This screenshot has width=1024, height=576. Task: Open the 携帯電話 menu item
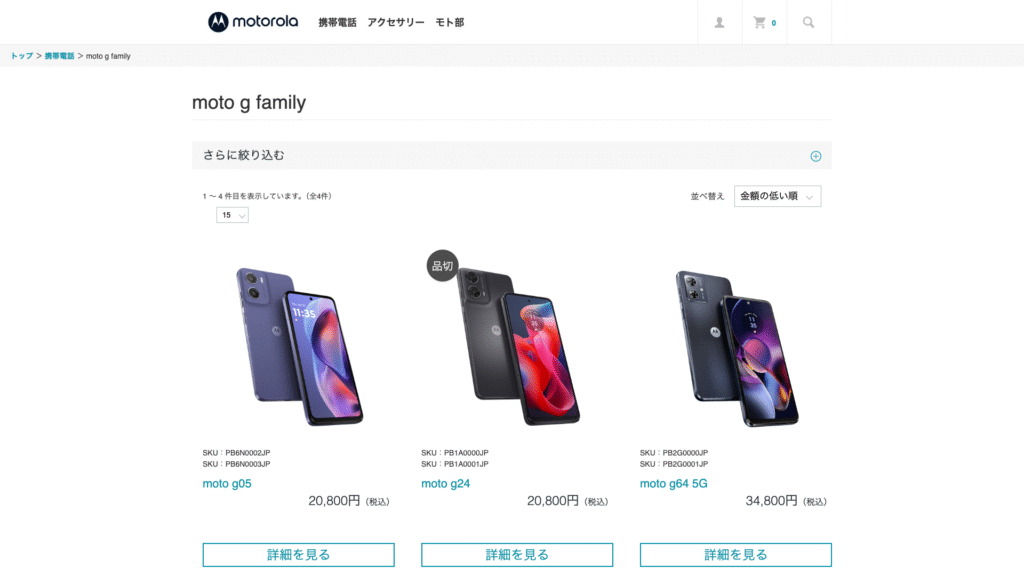337,22
